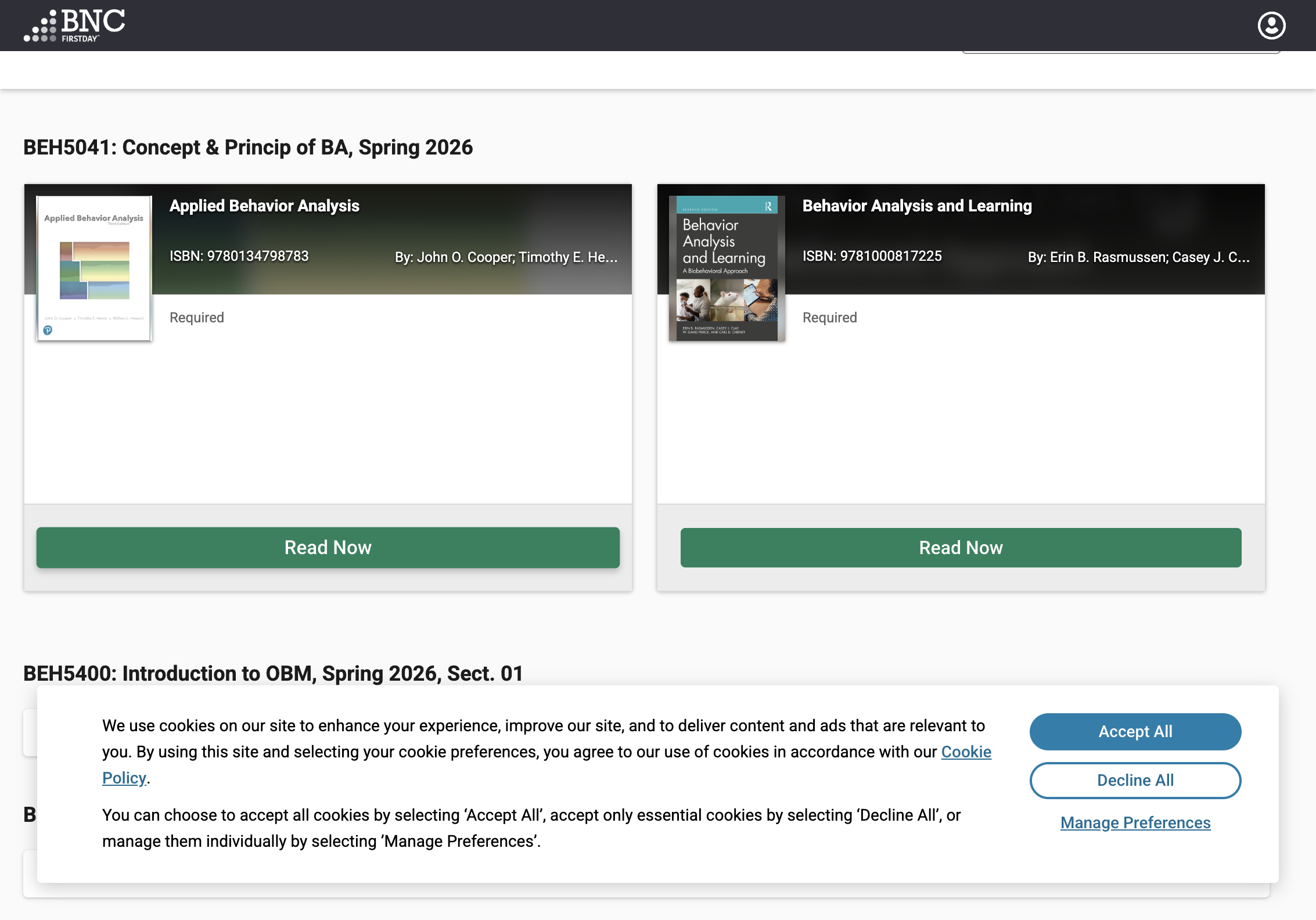Click BEH5400 Introduction to OBM heading
The height and width of the screenshot is (920, 1316).
click(x=273, y=674)
